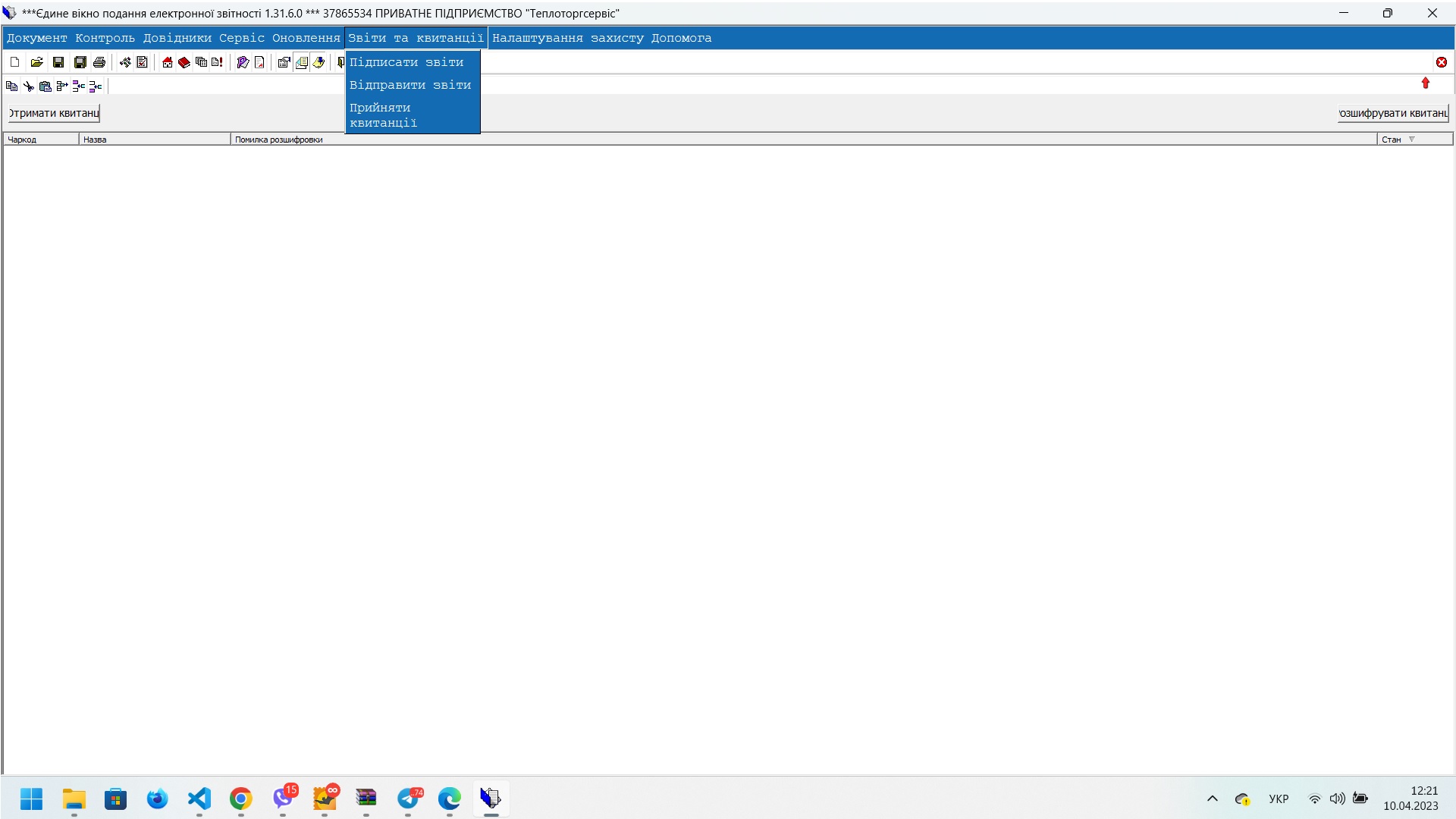
Task: Click the scissors cut icon
Action: pos(29,86)
